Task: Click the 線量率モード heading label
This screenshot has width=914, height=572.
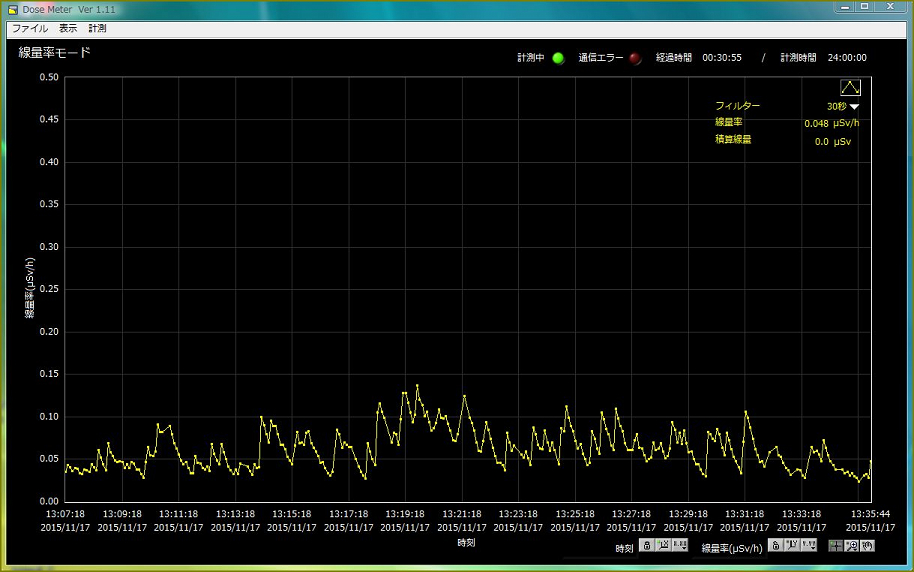Action: pyautogui.click(x=55, y=52)
